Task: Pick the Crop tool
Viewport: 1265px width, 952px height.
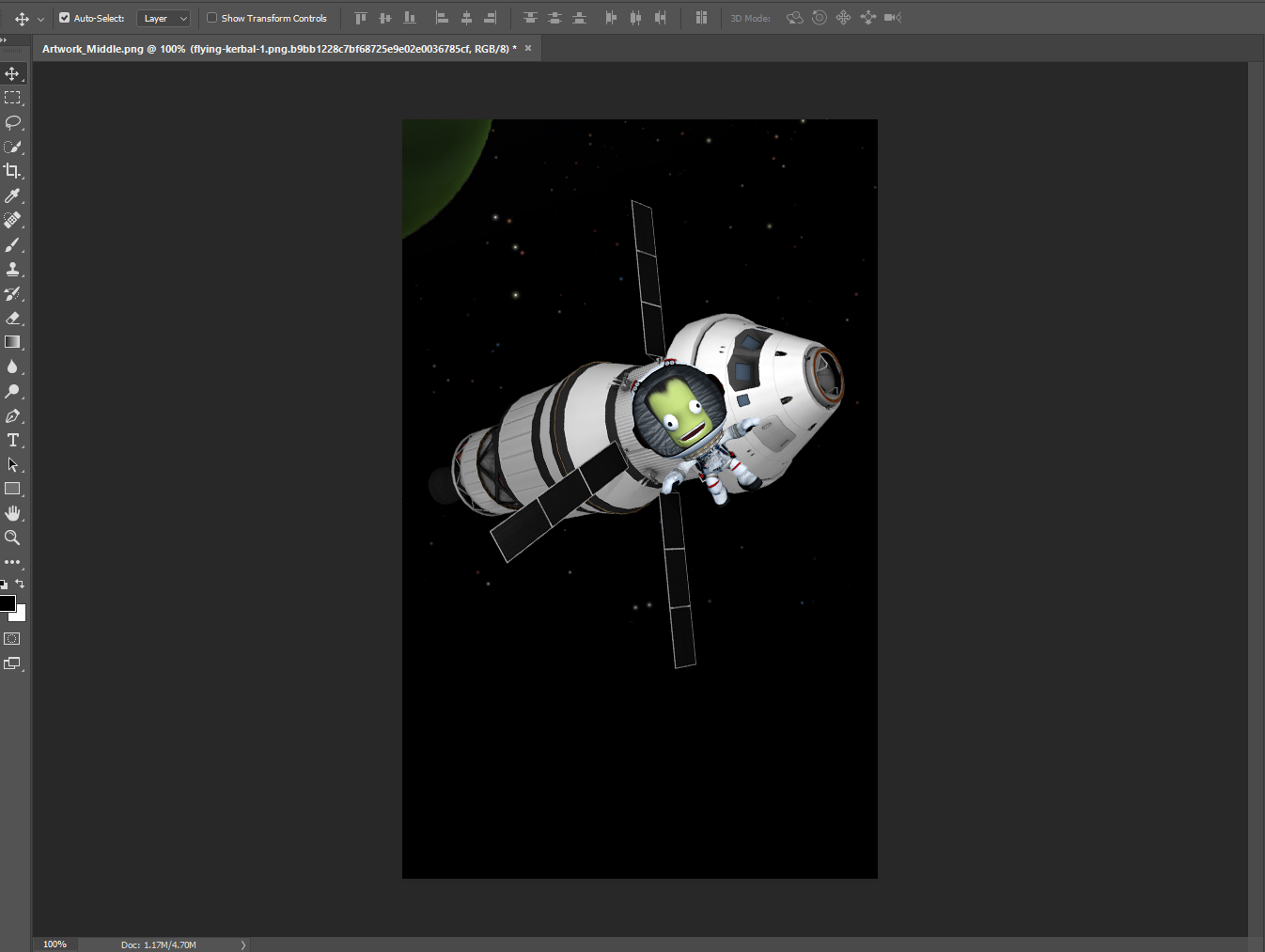Action: pos(12,171)
